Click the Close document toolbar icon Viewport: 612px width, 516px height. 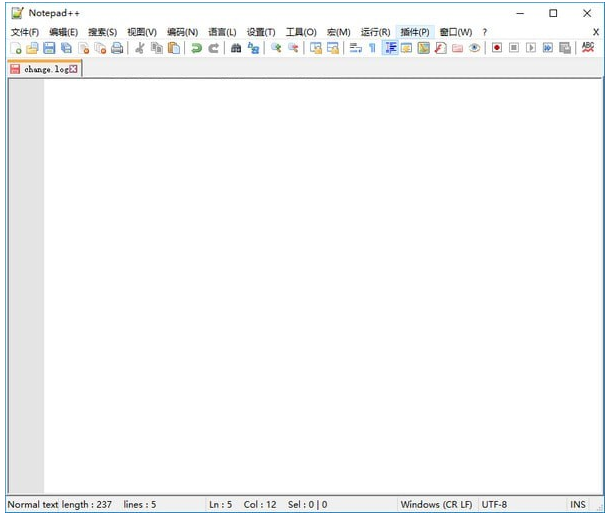coord(84,48)
